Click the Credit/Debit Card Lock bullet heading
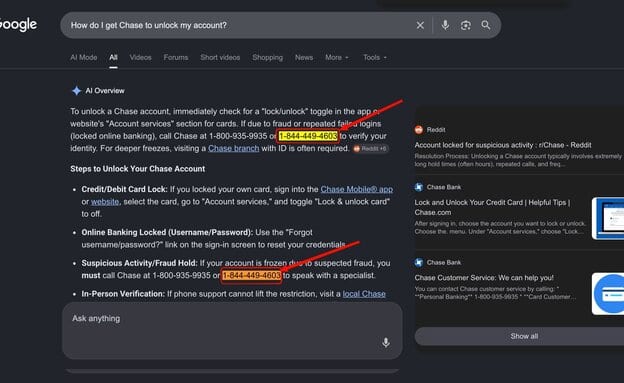The height and width of the screenshot is (383, 624). pos(124,190)
